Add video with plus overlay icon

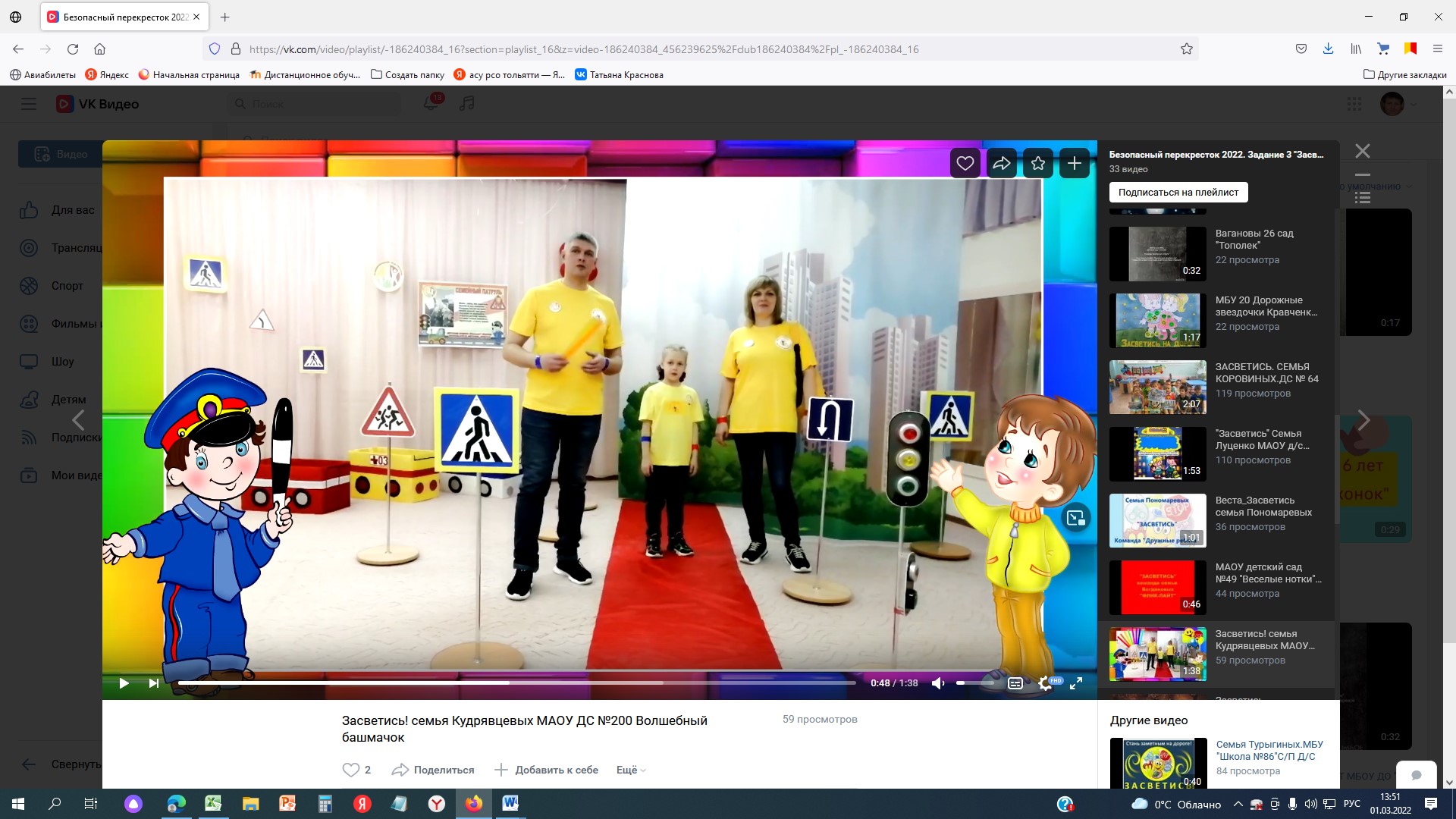point(1075,163)
